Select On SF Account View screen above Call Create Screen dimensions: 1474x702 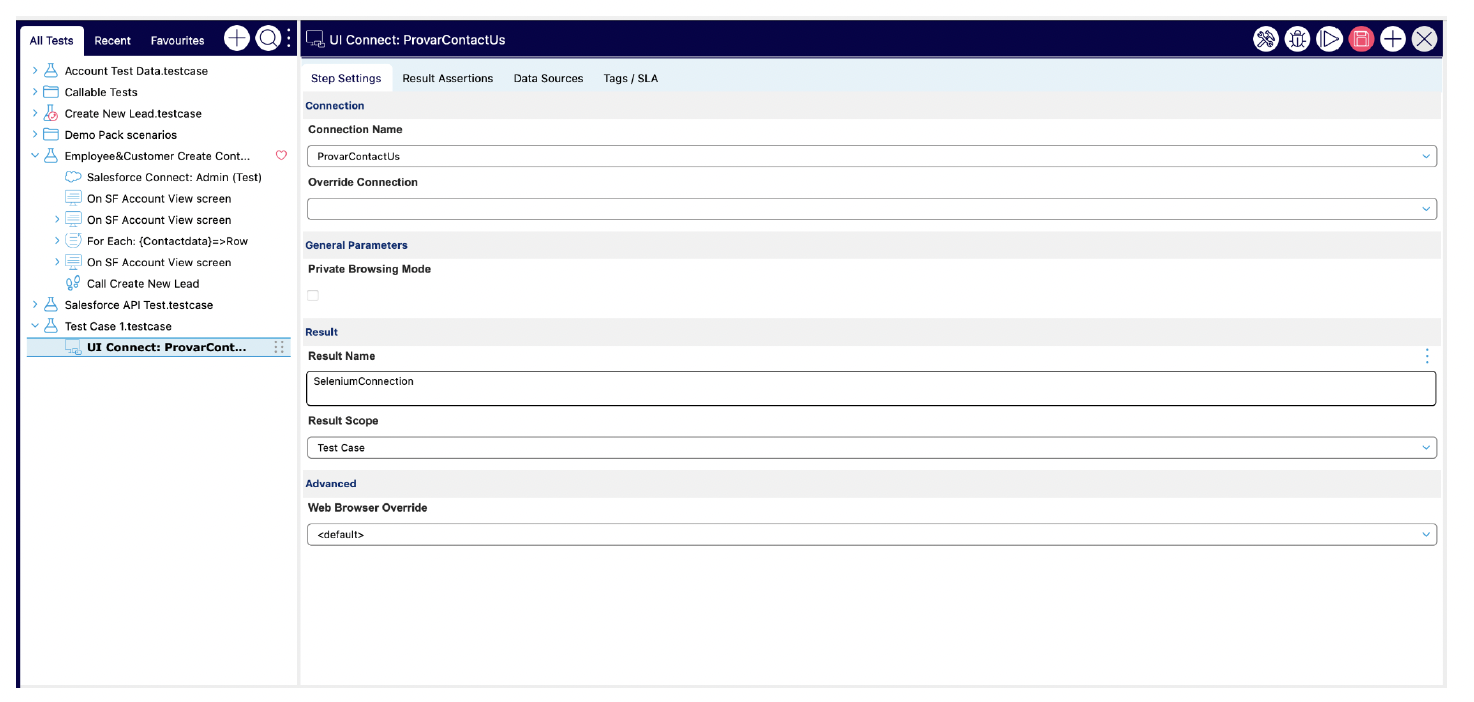pyautogui.click(x=159, y=262)
